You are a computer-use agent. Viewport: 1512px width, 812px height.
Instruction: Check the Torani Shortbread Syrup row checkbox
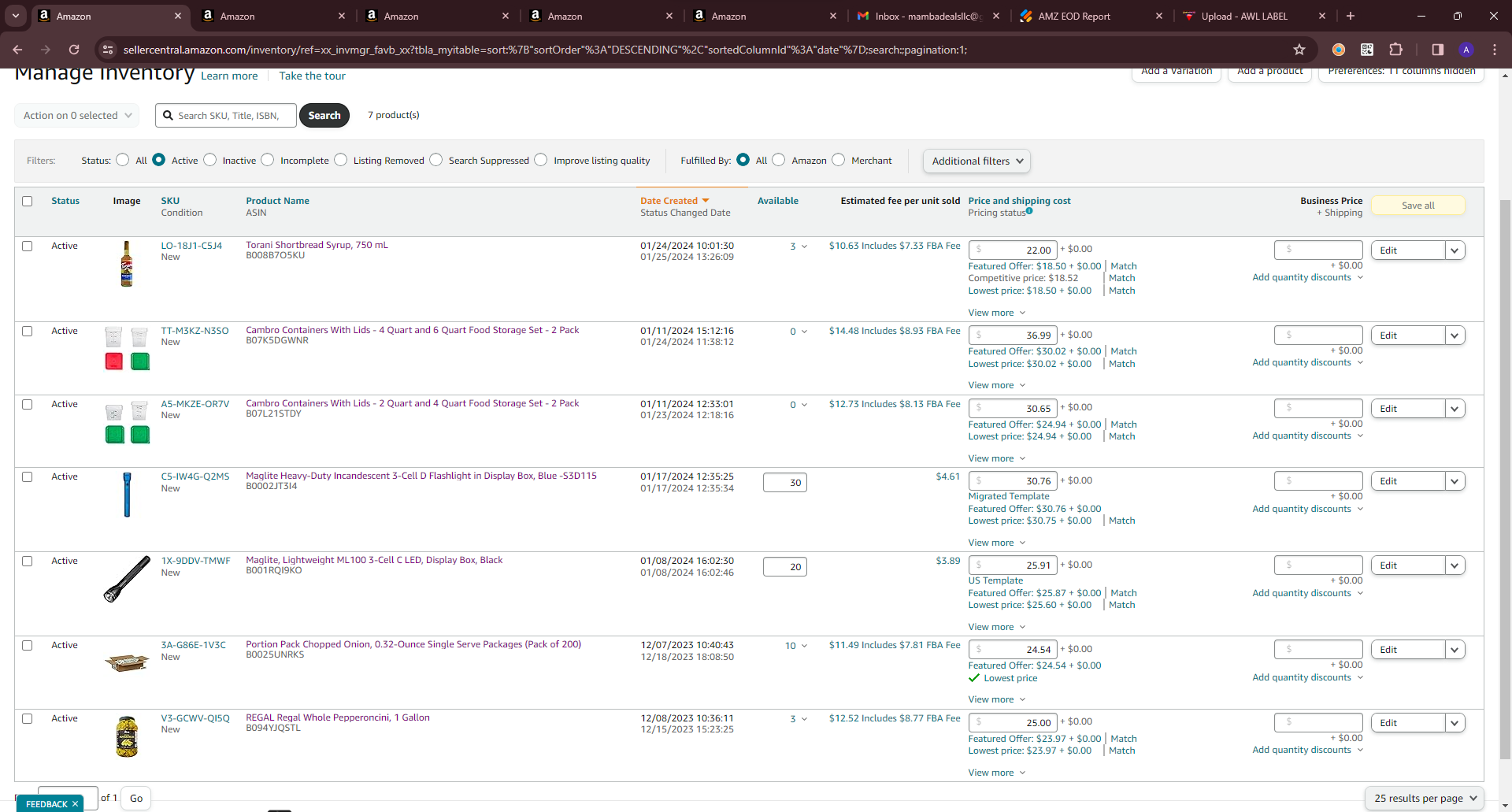28,246
